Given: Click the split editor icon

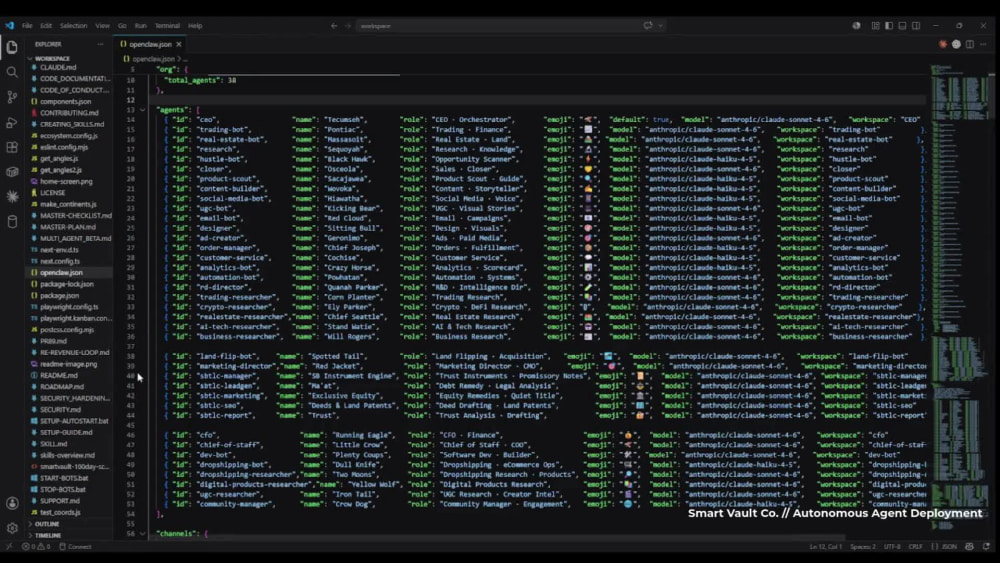Looking at the screenshot, I should [969, 44].
